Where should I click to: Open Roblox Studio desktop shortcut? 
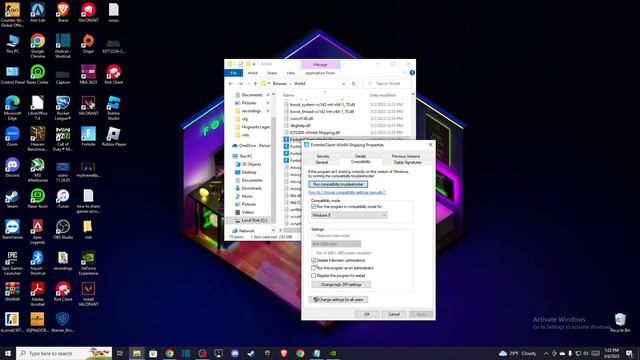pos(113,108)
